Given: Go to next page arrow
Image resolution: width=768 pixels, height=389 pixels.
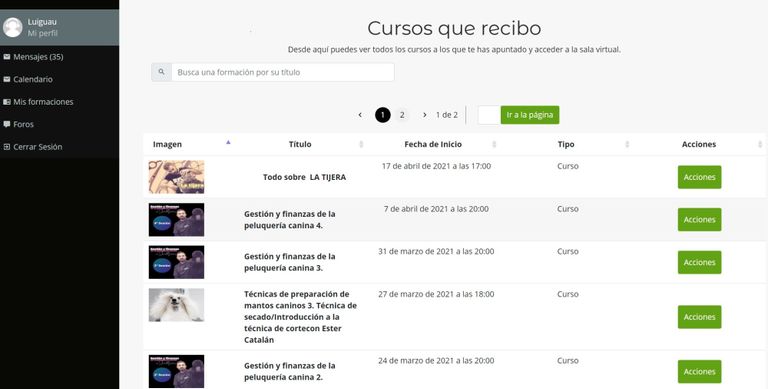Looking at the screenshot, I should point(425,115).
